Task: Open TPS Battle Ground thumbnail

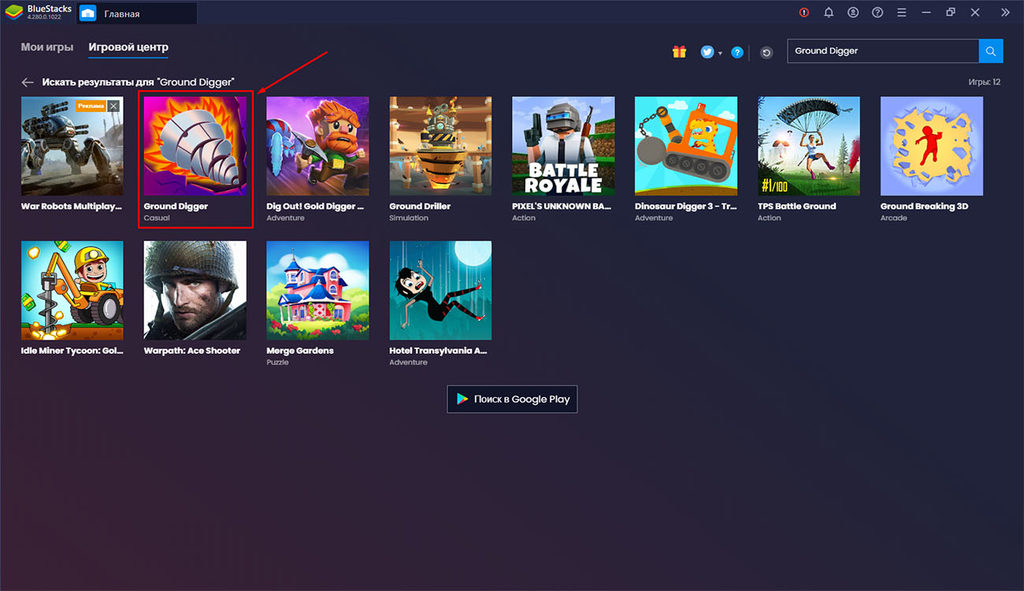Action: (808, 146)
